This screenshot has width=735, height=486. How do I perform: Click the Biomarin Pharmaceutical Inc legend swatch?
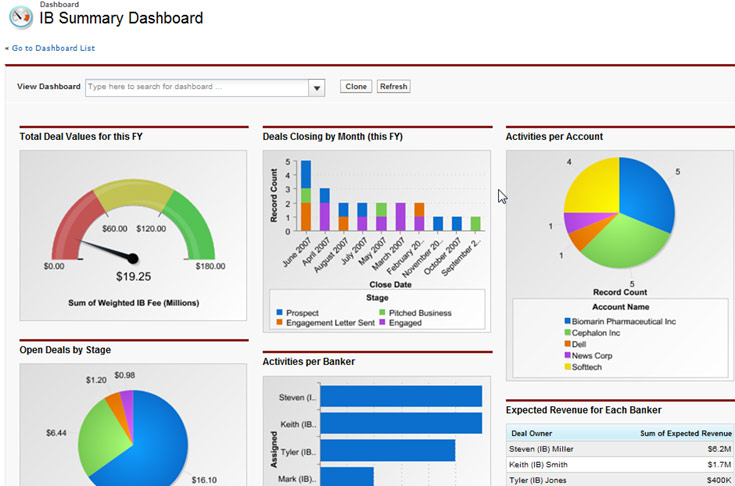568,322
